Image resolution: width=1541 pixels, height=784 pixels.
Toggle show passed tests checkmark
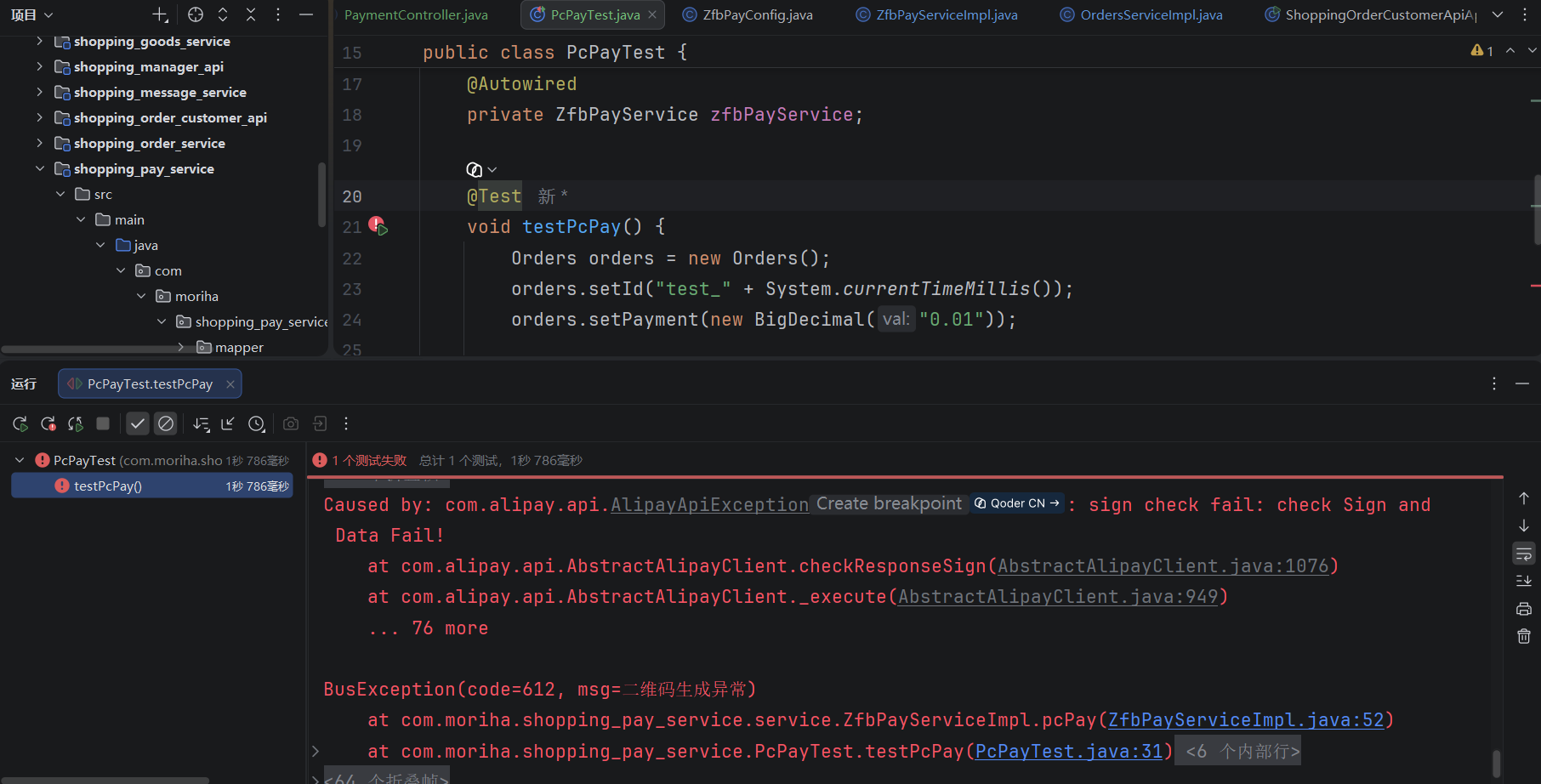(x=138, y=423)
